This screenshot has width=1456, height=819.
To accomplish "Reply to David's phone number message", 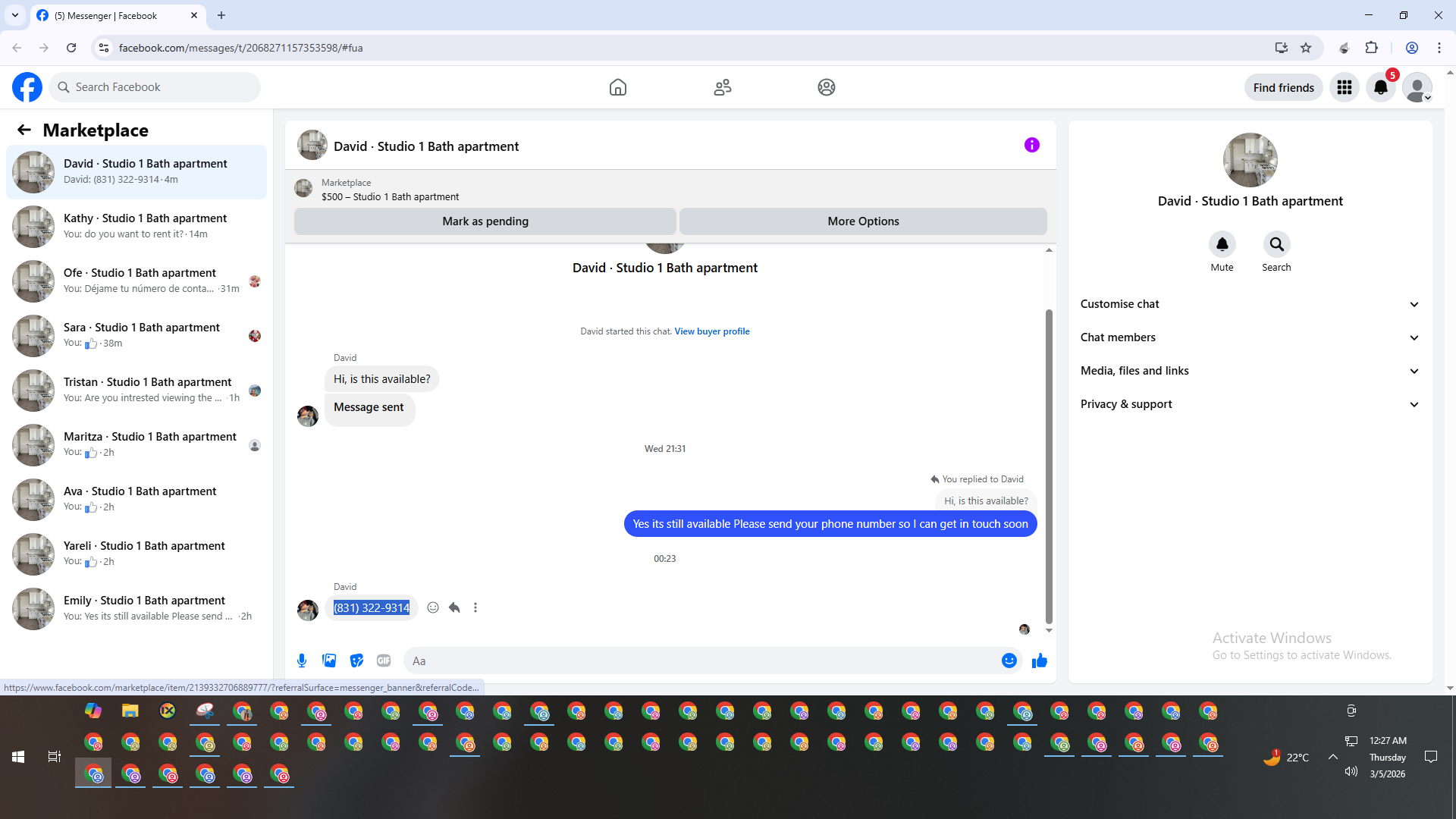I will (x=454, y=607).
